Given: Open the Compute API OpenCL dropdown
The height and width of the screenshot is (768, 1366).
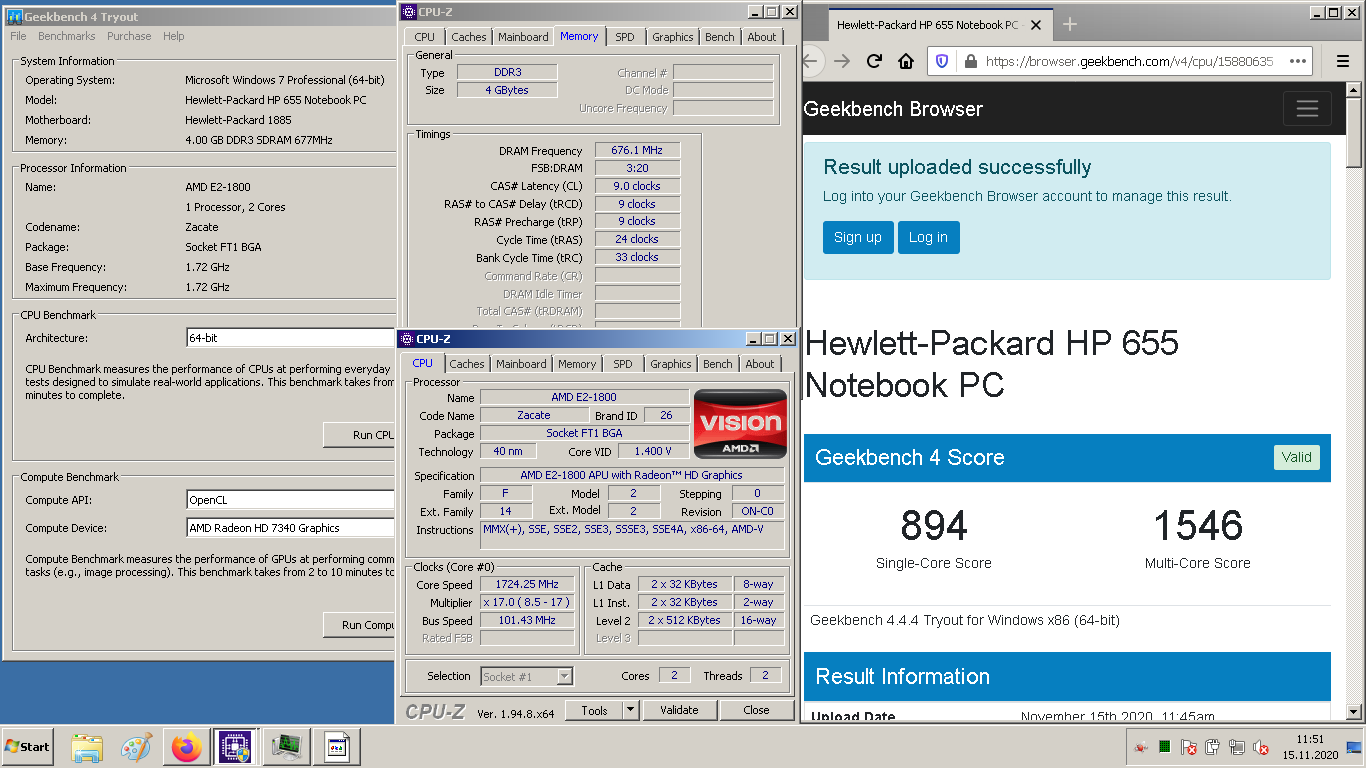Looking at the screenshot, I should (290, 499).
